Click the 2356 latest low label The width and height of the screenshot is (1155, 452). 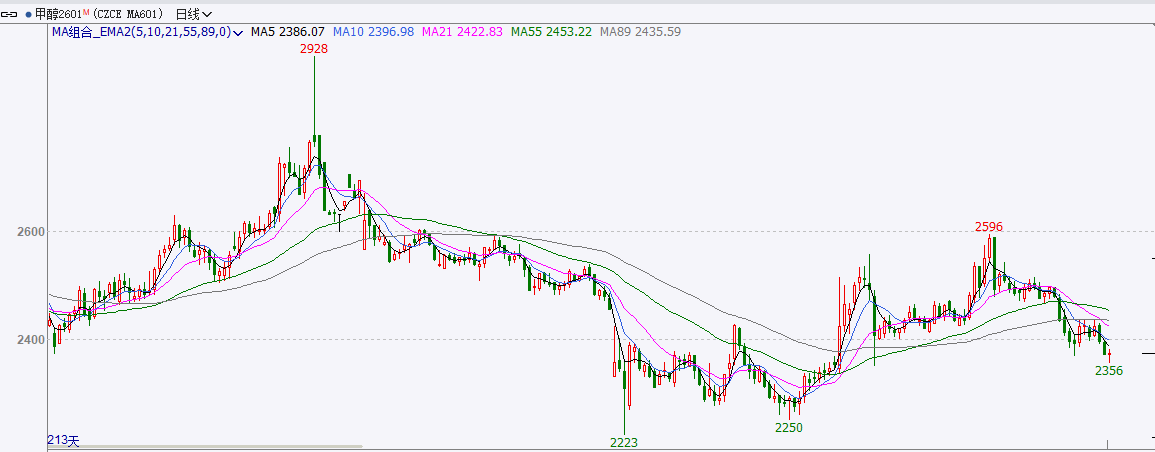coord(1109,371)
